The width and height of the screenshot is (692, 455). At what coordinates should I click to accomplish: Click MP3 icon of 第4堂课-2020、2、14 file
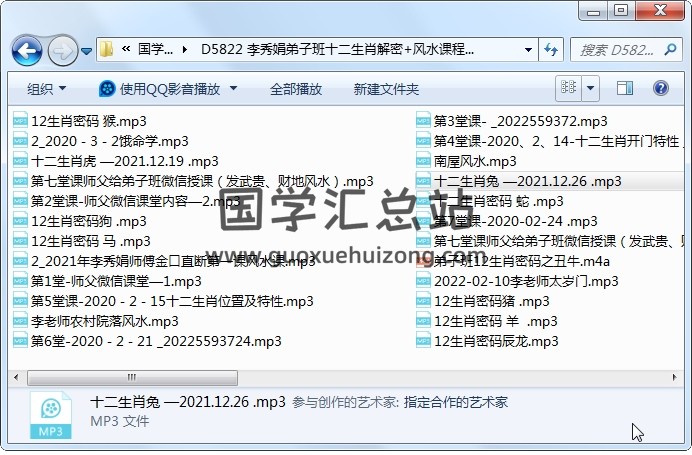click(423, 141)
